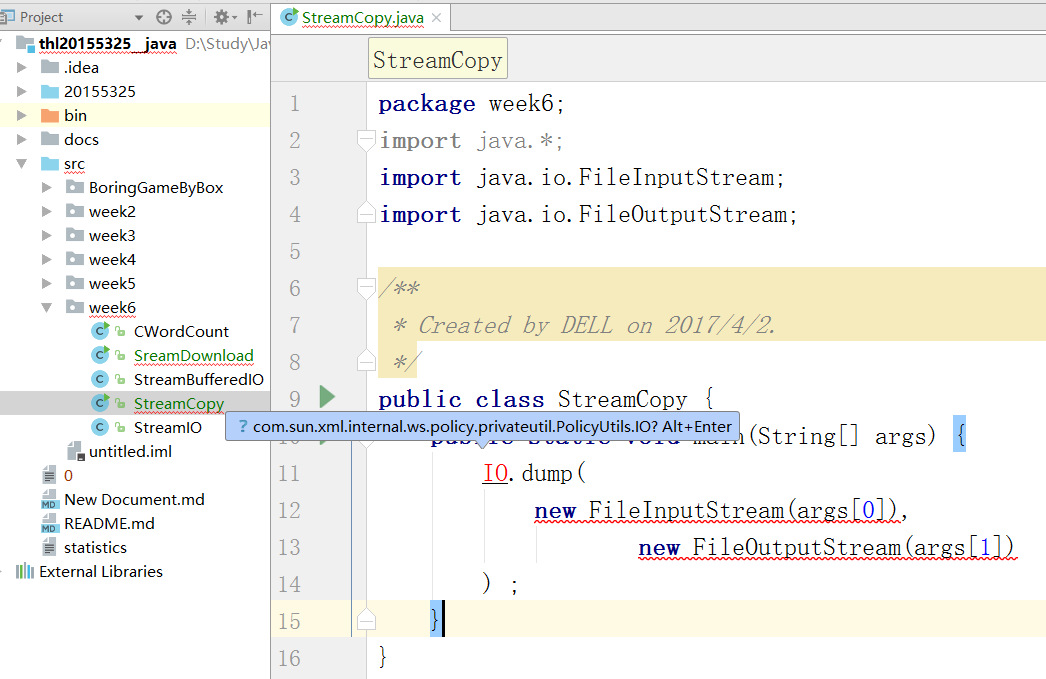
Task: Select the SreamDownload class
Action: tap(193, 356)
